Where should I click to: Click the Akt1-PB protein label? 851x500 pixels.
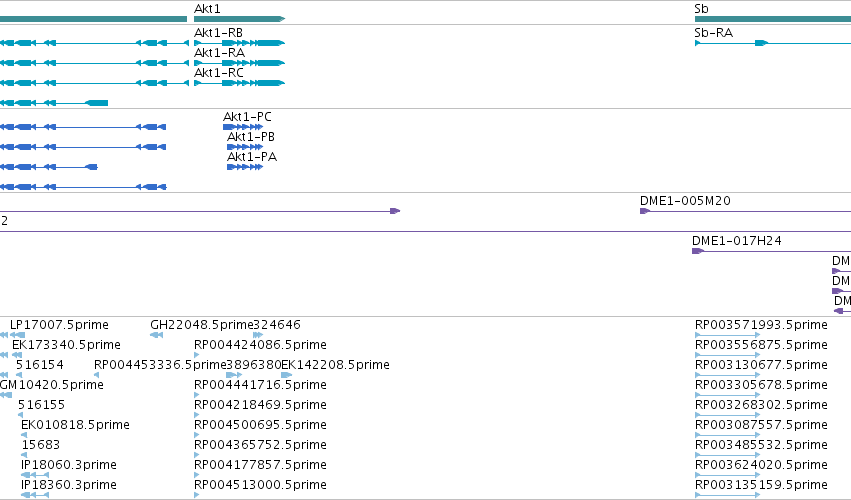[251, 137]
